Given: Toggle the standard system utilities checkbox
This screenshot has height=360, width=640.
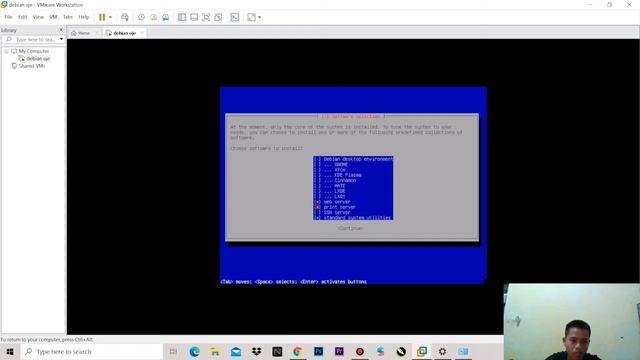Looking at the screenshot, I should 317,218.
